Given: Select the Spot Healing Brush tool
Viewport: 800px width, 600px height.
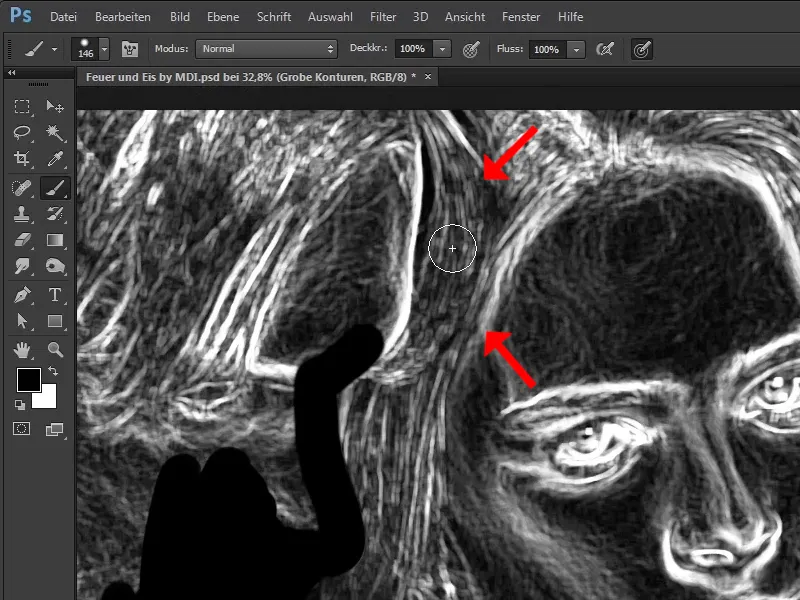Looking at the screenshot, I should coord(21,188).
